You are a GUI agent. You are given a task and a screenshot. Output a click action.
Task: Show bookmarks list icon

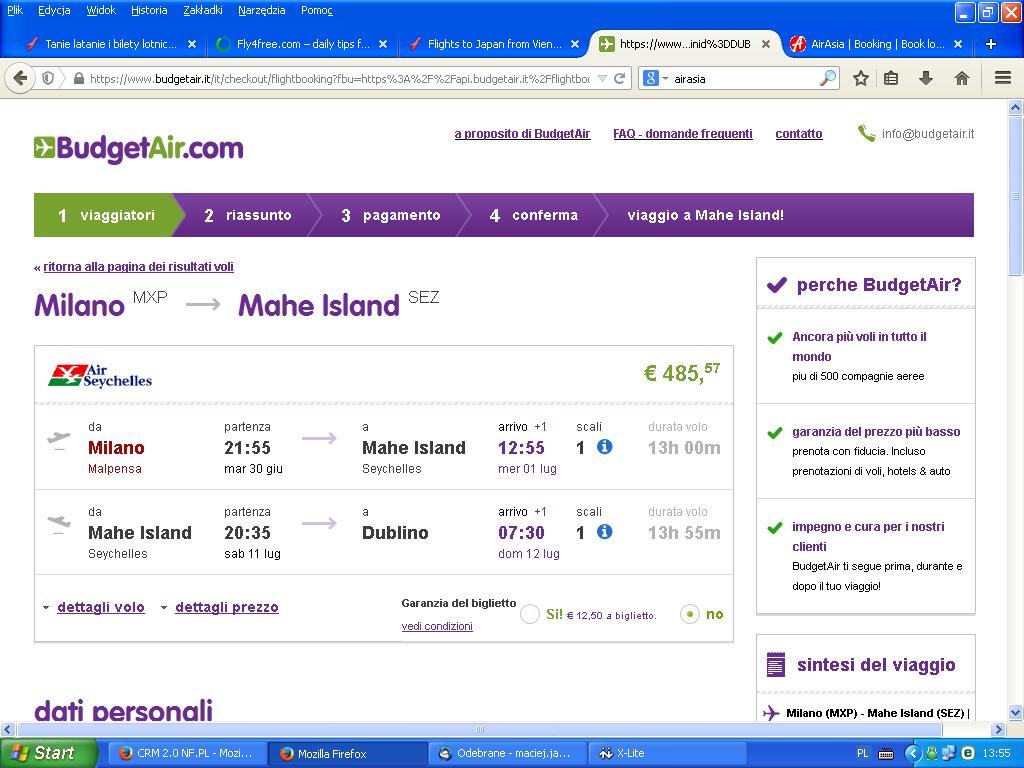pos(891,78)
